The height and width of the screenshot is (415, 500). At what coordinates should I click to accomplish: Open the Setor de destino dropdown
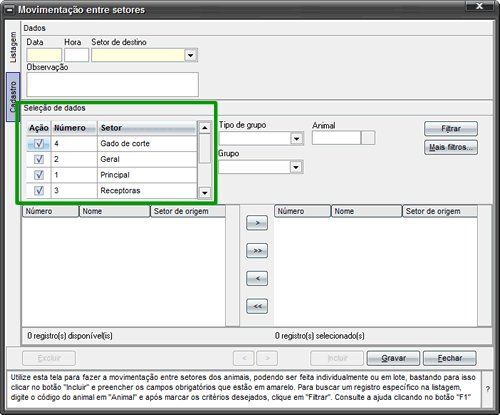[191, 55]
